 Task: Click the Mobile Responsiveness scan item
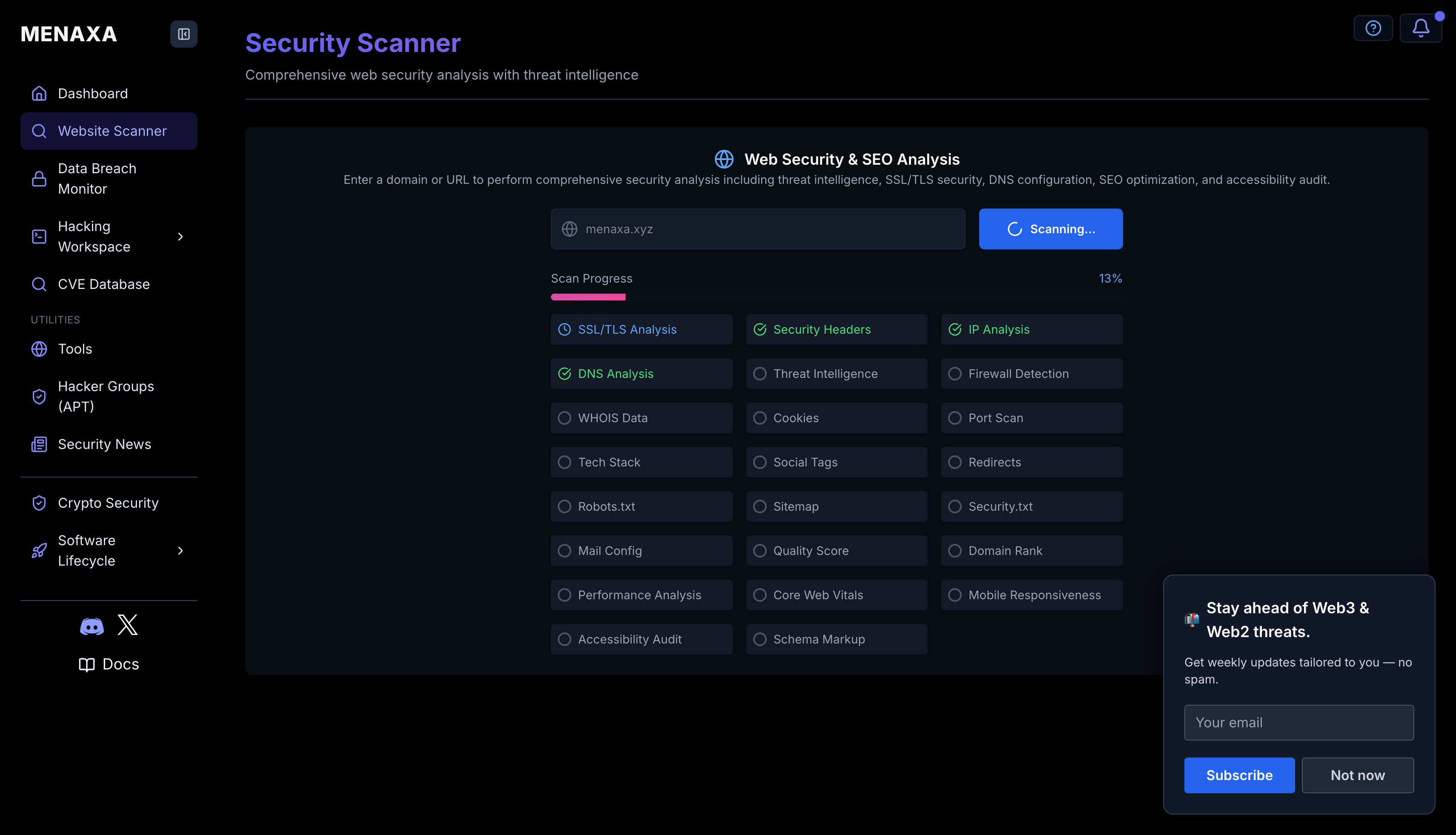1032,595
